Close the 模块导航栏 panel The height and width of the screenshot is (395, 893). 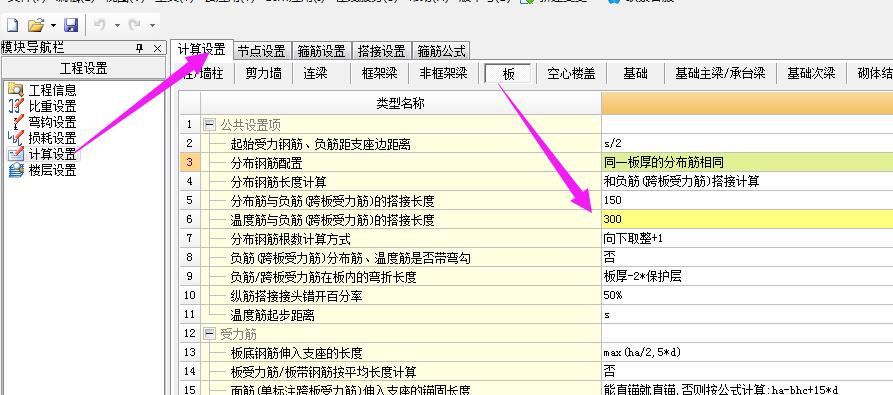pos(157,48)
